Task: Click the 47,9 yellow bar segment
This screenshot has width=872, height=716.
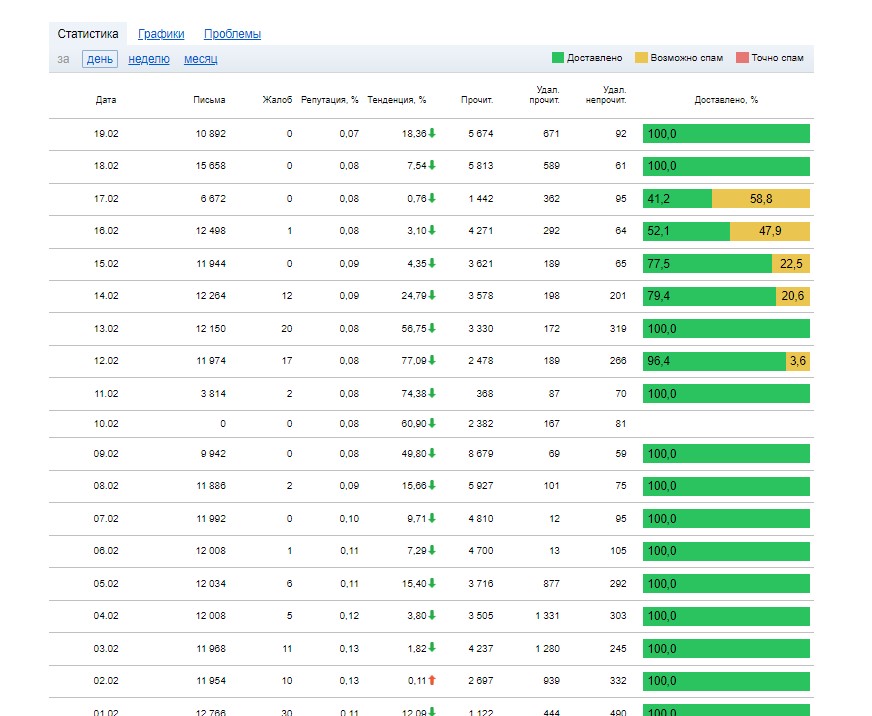Action: pyautogui.click(x=770, y=231)
